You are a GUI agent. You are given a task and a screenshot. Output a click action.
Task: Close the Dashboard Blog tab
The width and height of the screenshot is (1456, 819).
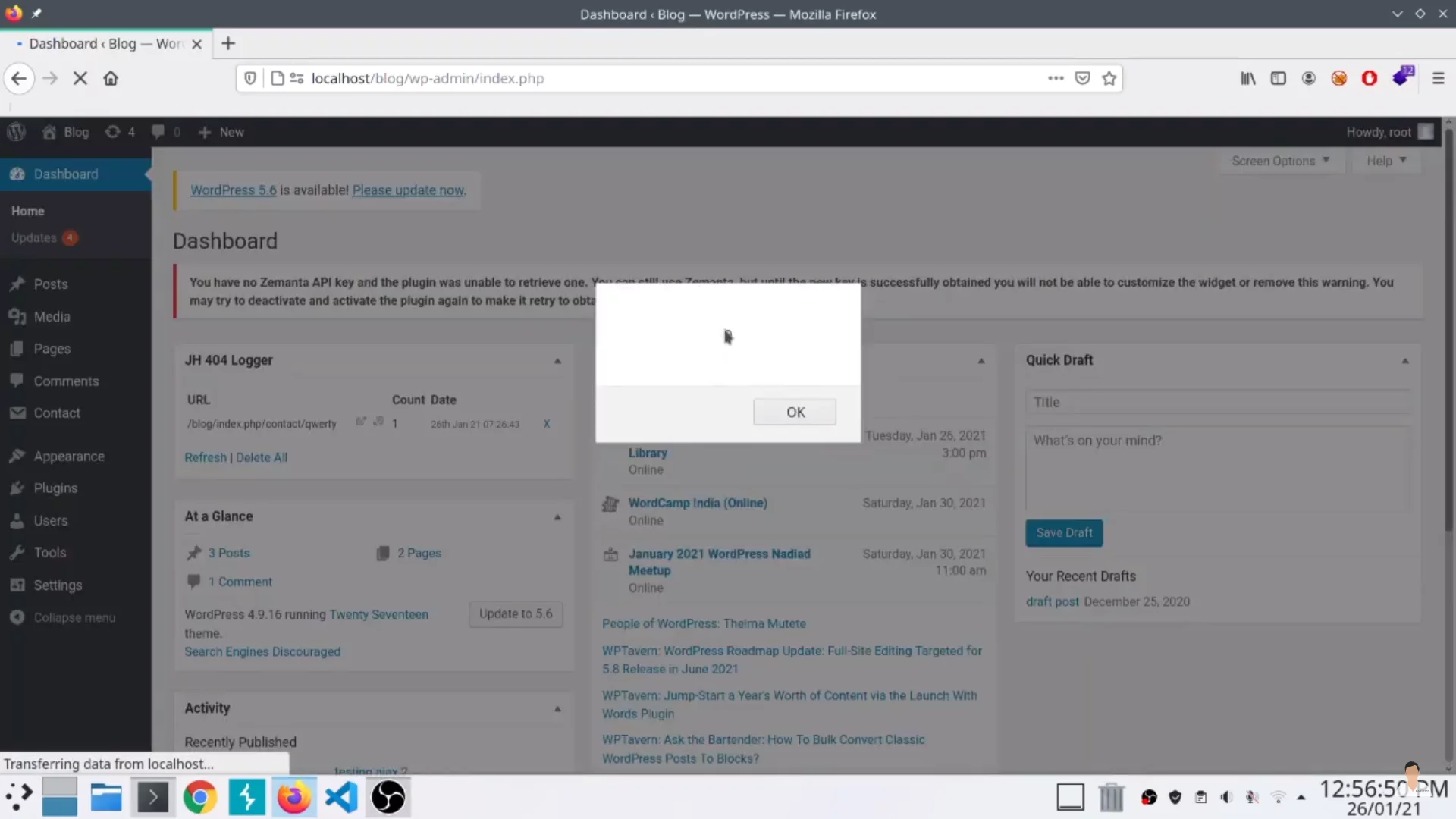click(x=196, y=44)
